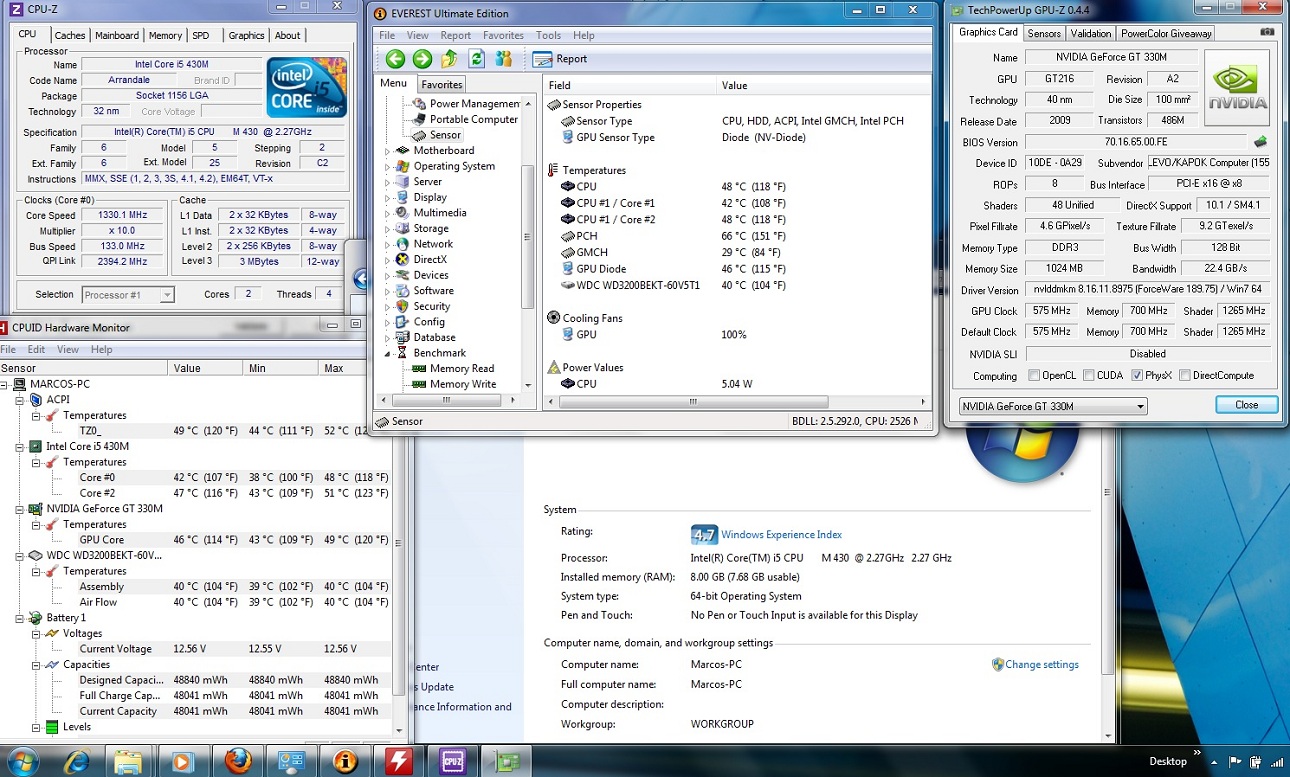Click the red lightning bolt taskbar icon
1290x777 pixels.
pyautogui.click(x=399, y=762)
